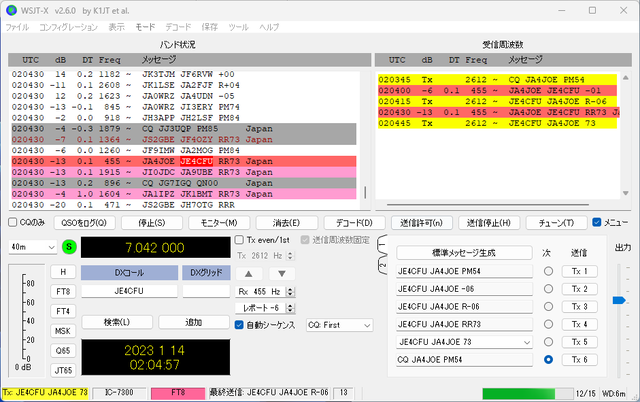Click the DXコール field containing JE4CFU
Viewport: 640px width, 402px height.
click(x=129, y=291)
